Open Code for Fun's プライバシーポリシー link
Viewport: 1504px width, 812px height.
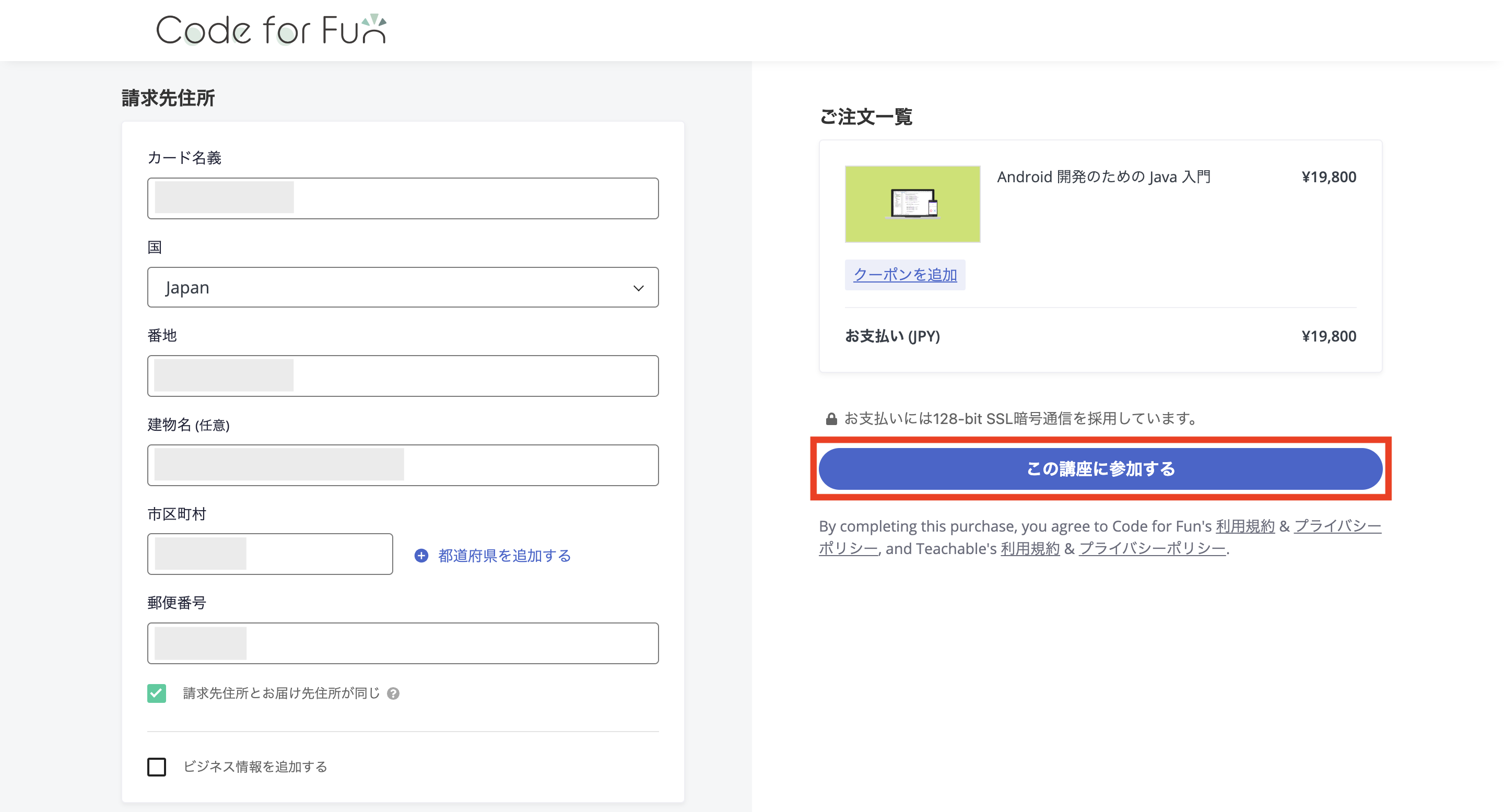coord(1337,526)
